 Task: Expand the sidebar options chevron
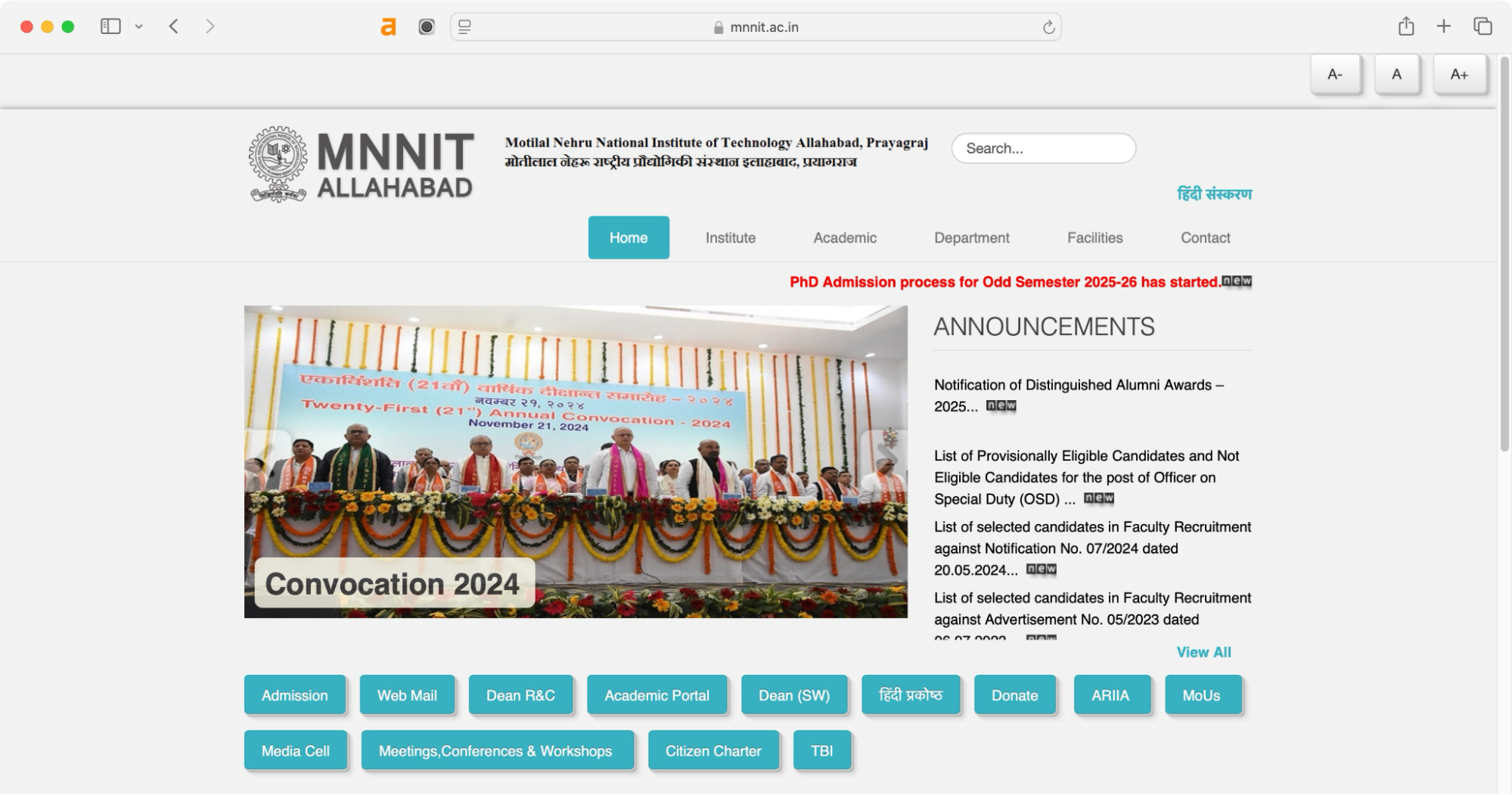click(x=138, y=25)
